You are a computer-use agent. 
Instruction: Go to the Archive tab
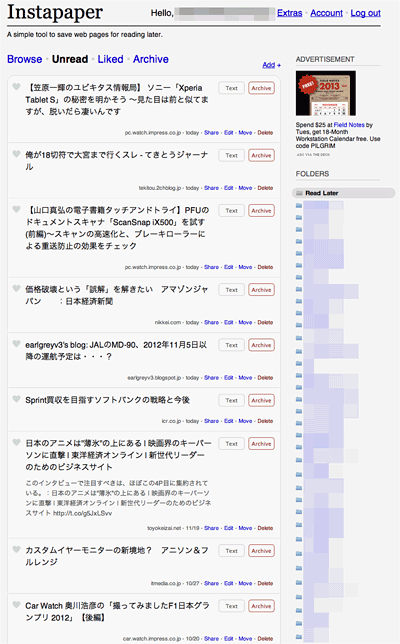151,59
